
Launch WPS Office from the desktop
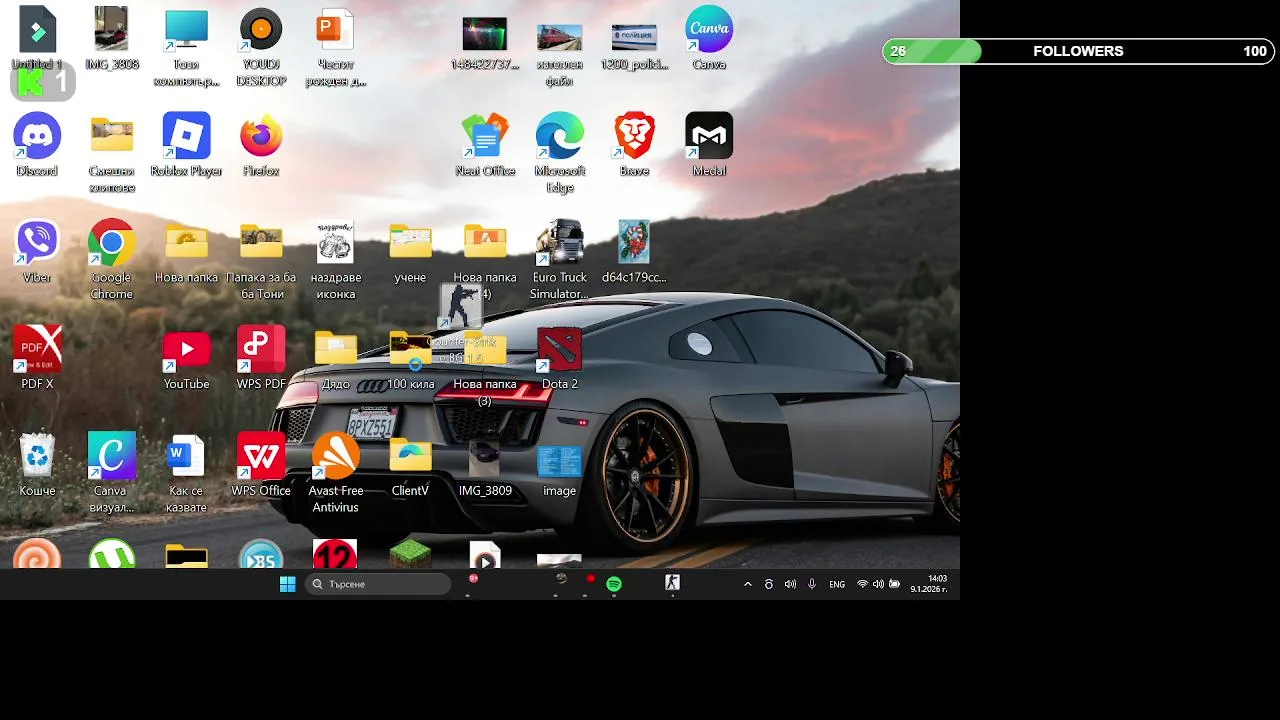tap(261, 457)
